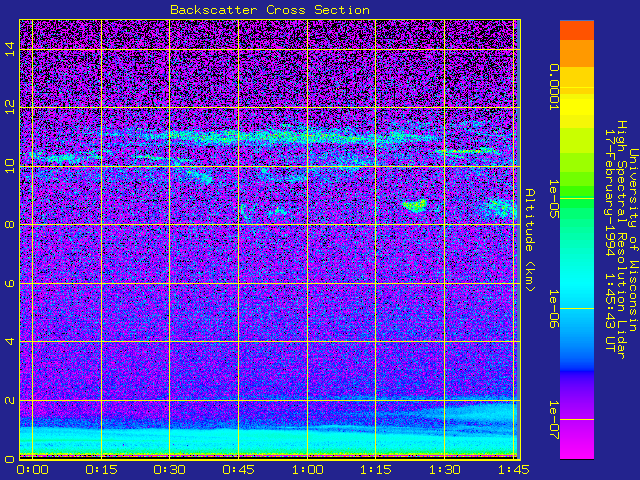Click the altitude label 2
This screenshot has height=480, width=640.
point(10,400)
